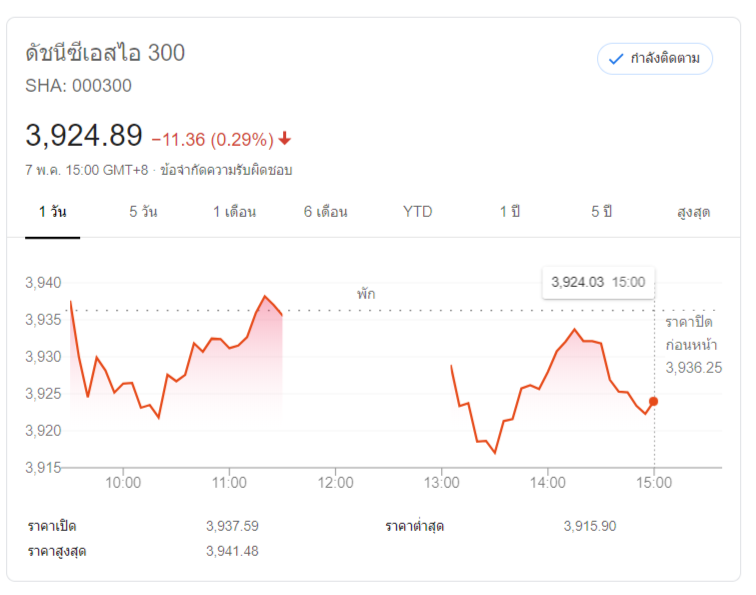Click the 3,924.89 current index price
Image resolution: width=756 pixels, height=595 pixels.
tap(84, 135)
